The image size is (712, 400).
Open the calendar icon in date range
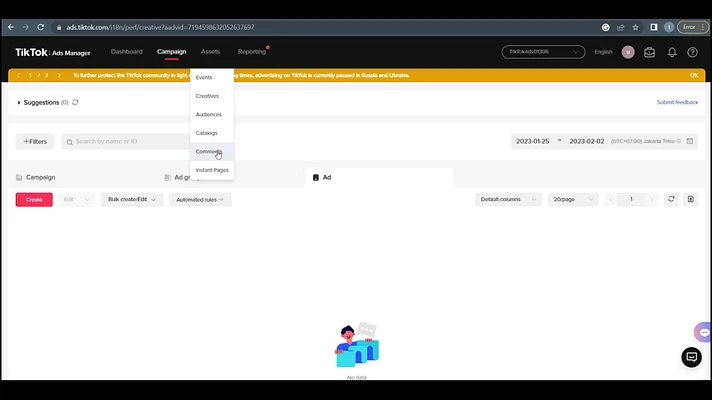pos(690,141)
